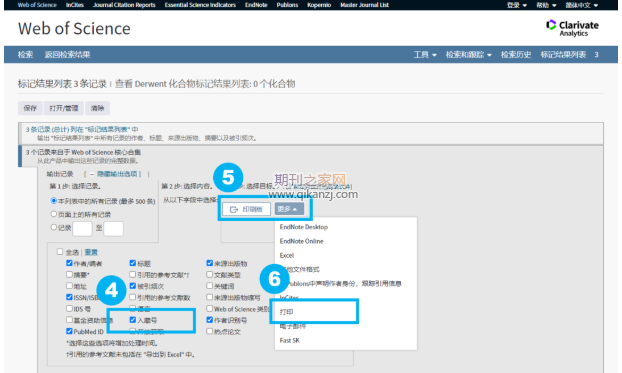
Task: Collapse the 更多 dropdown button
Action: coord(289,209)
